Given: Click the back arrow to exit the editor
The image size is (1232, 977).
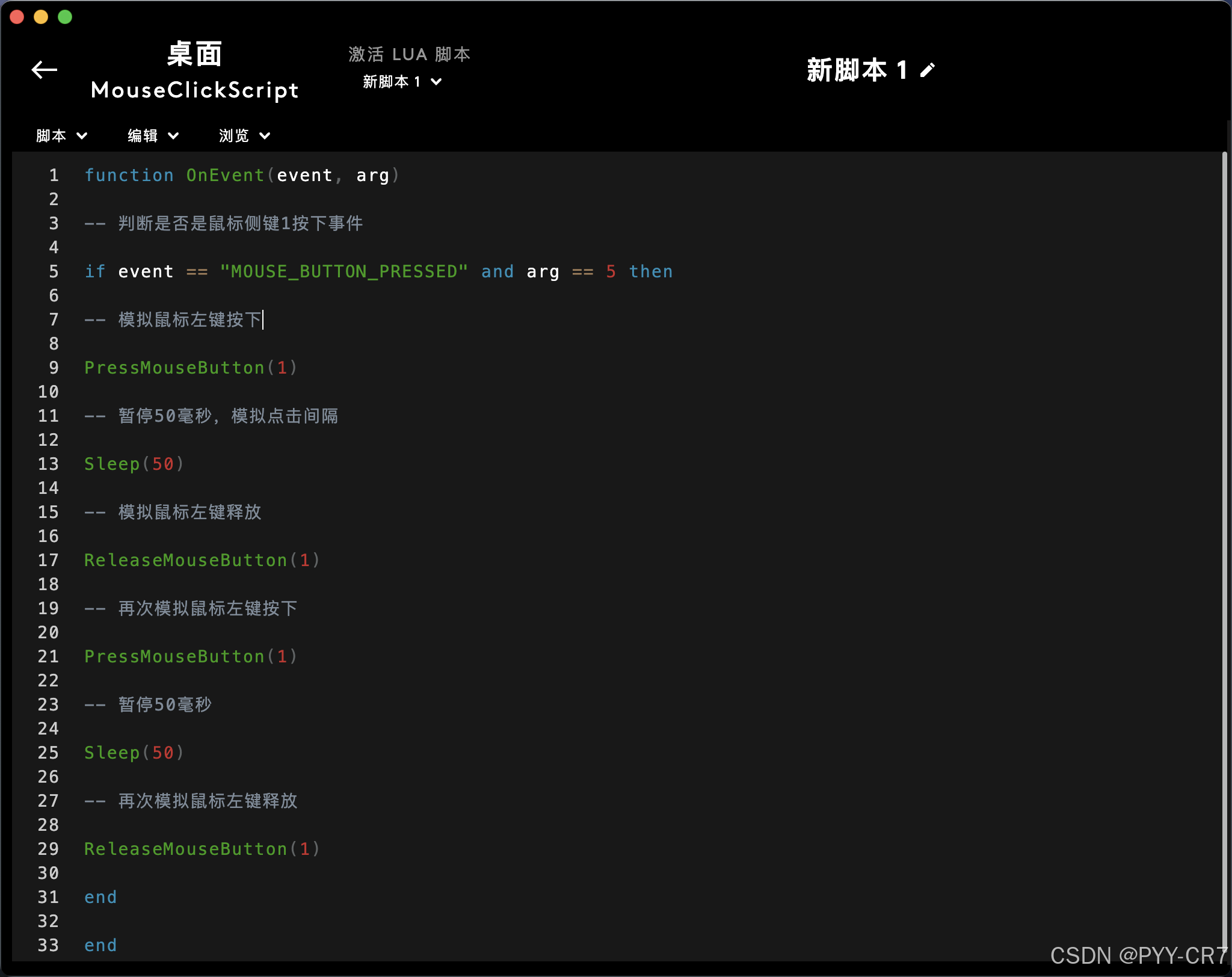Looking at the screenshot, I should click(x=44, y=70).
